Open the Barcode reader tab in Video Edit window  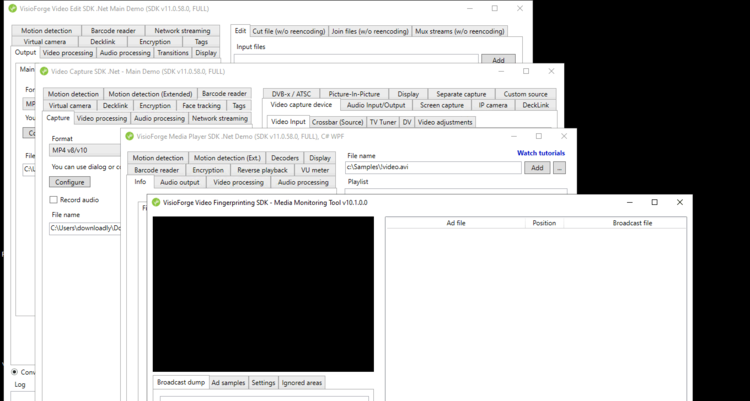click(x=113, y=31)
